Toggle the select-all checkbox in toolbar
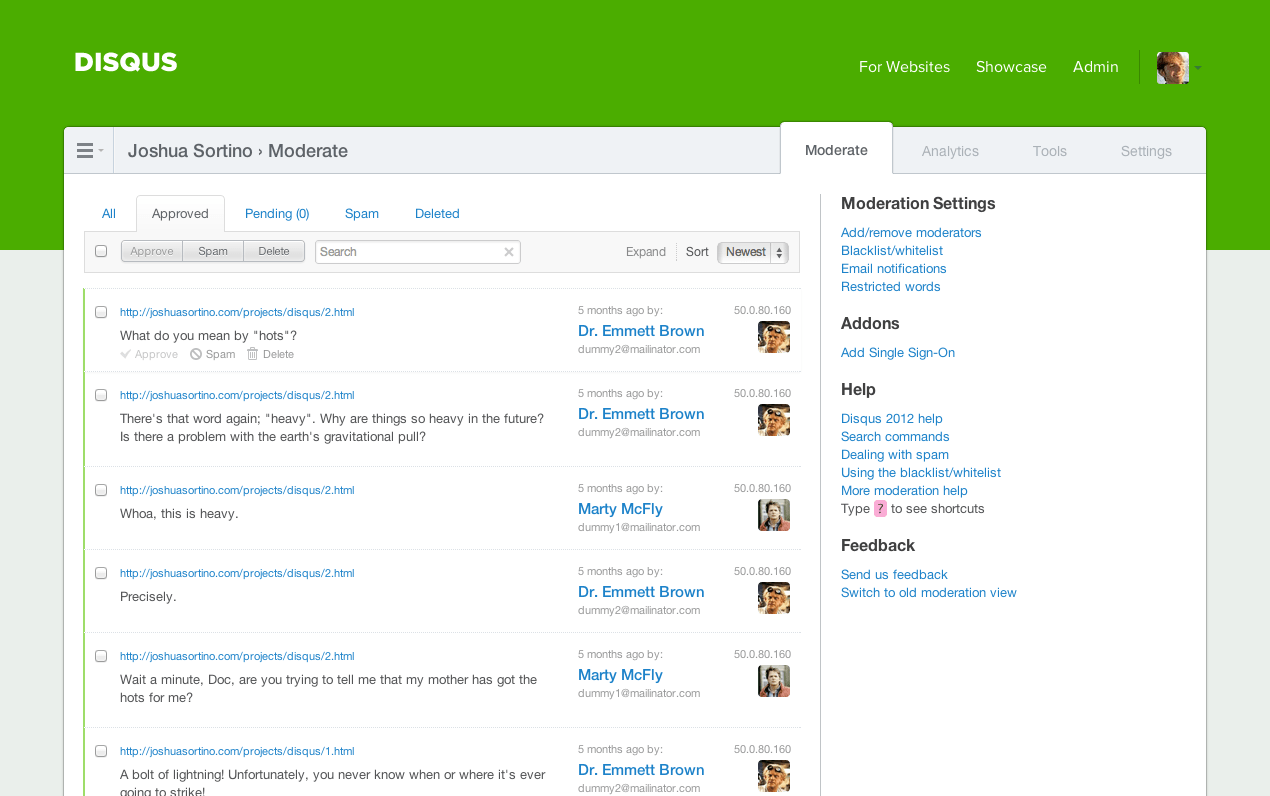The image size is (1270, 796). click(x=101, y=251)
